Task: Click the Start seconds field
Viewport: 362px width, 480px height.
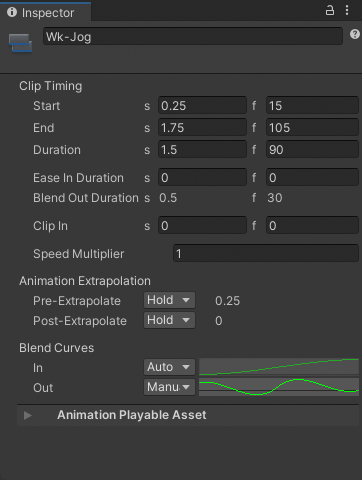Action: pos(202,106)
